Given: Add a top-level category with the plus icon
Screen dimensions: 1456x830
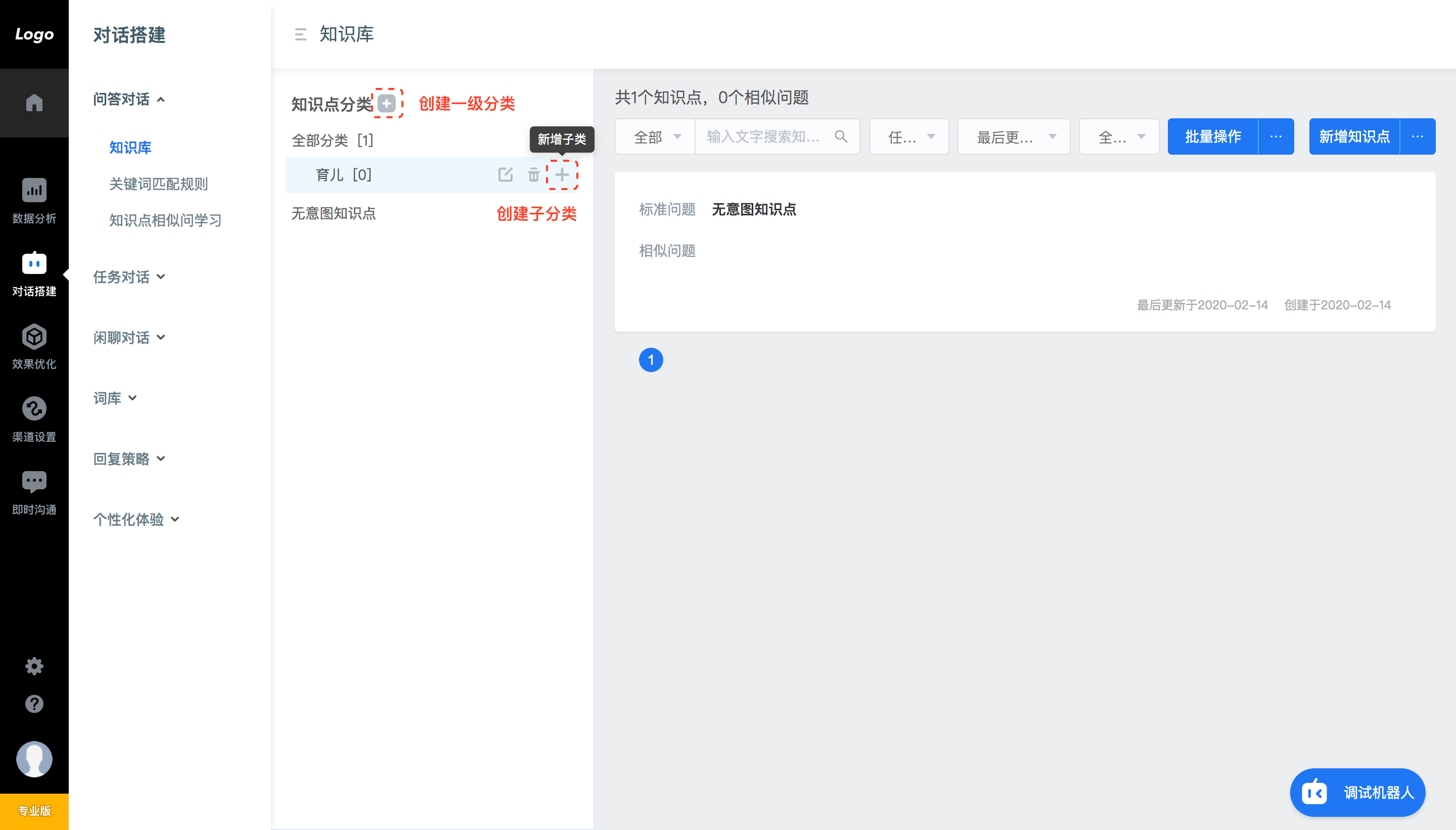Looking at the screenshot, I should click(387, 103).
